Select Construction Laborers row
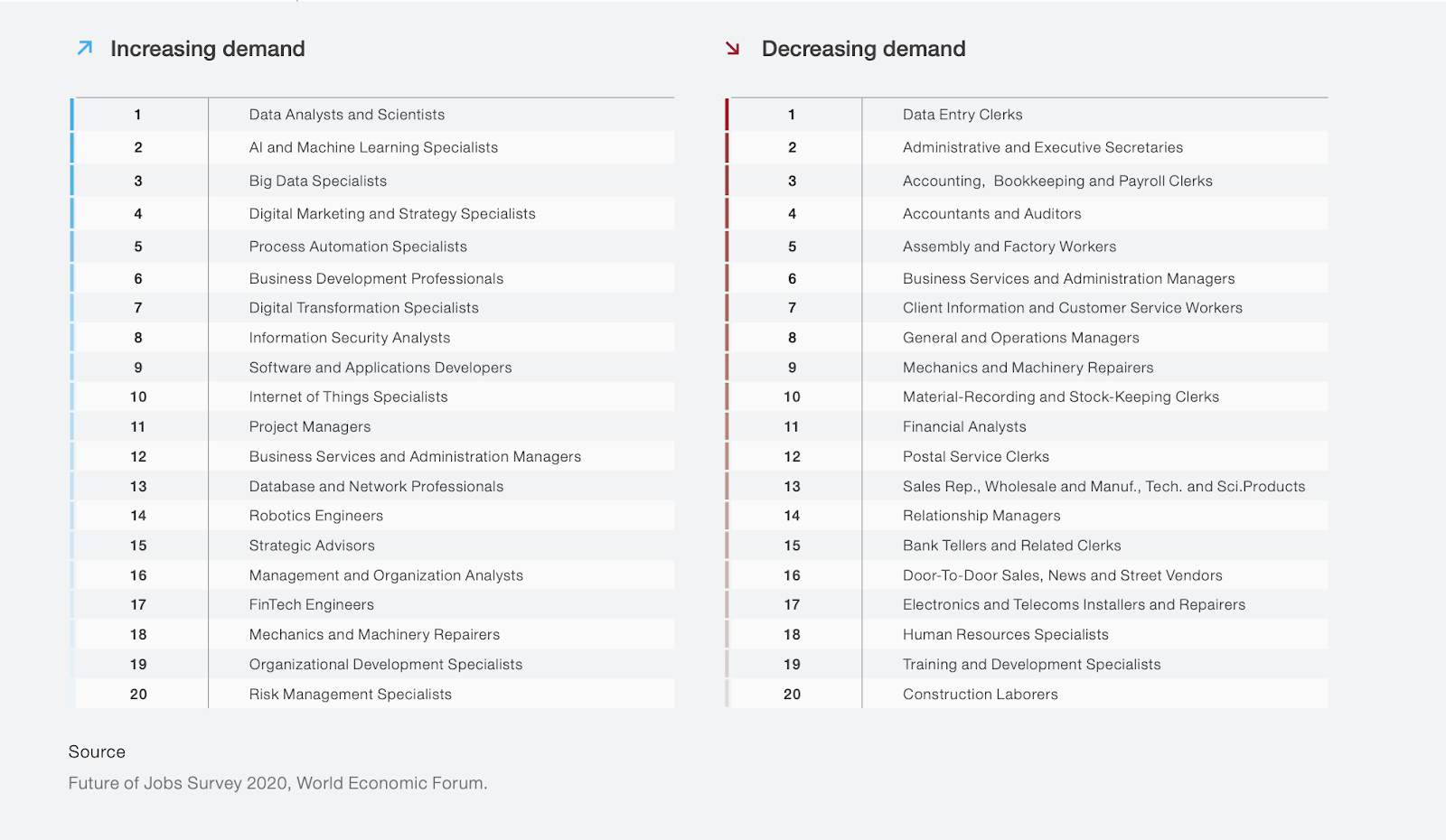 pos(1027,694)
